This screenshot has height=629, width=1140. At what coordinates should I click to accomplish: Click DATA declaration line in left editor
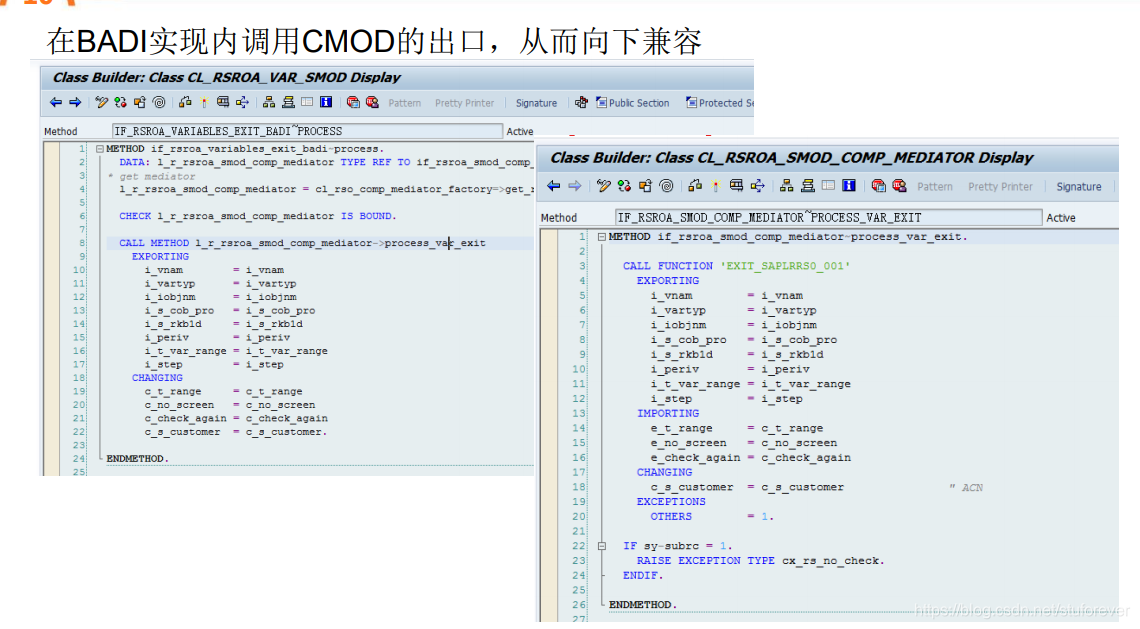pyautogui.click(x=326, y=162)
